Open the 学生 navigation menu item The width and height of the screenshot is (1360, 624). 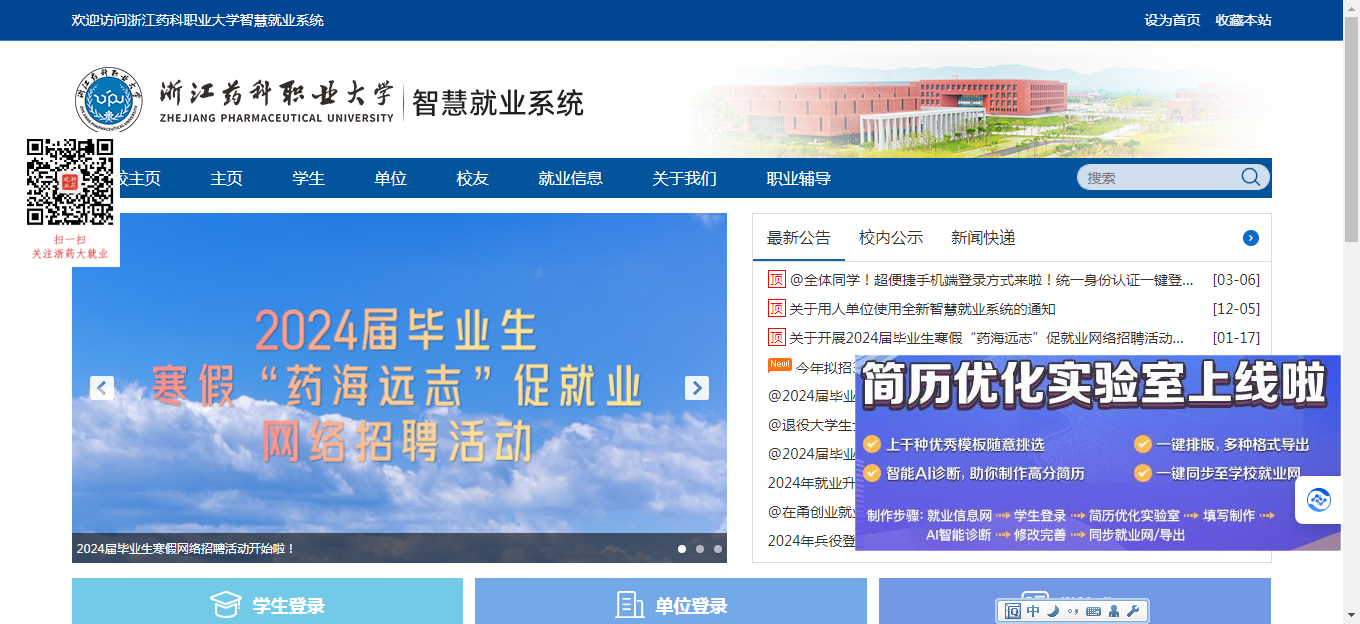coord(309,178)
